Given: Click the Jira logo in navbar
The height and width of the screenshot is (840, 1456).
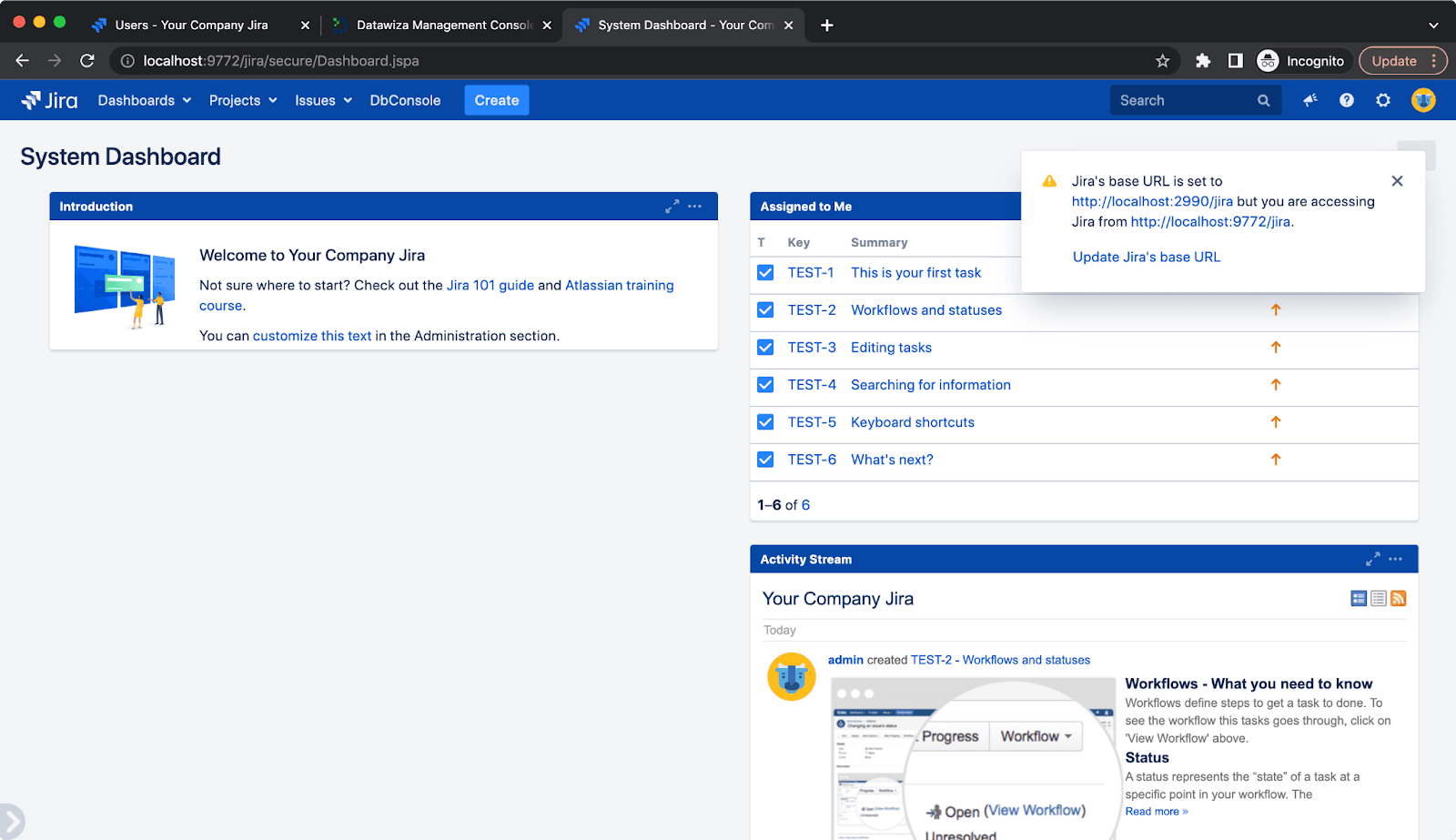Looking at the screenshot, I should click(x=50, y=100).
